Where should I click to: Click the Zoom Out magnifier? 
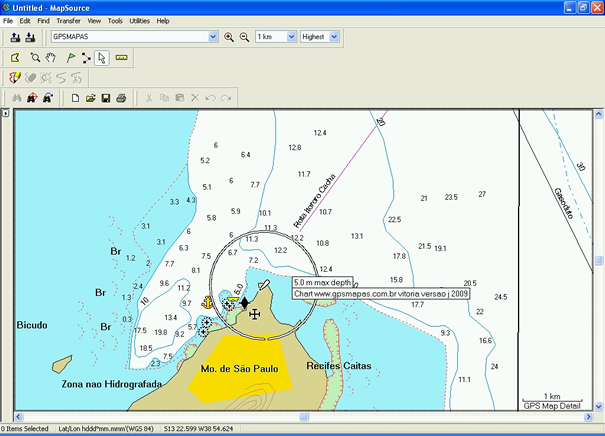point(243,37)
